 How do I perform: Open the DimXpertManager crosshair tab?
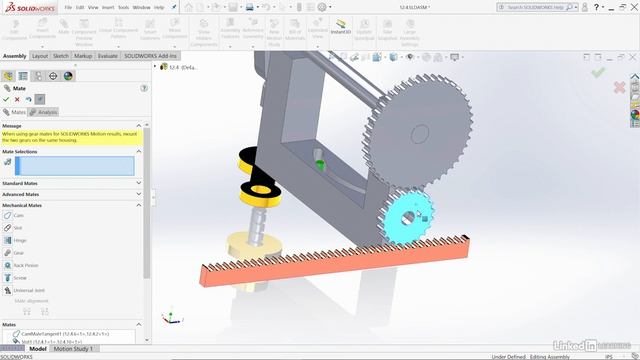[53, 76]
